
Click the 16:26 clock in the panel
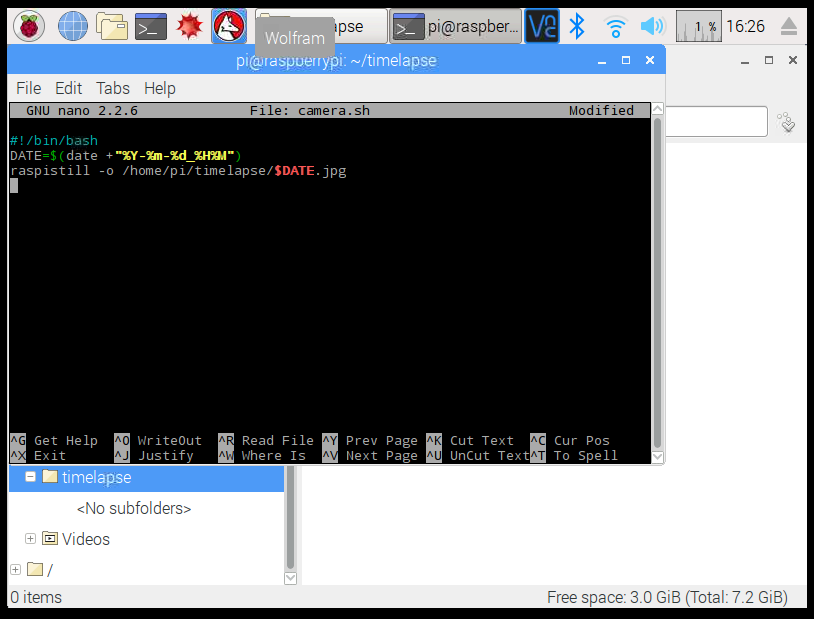(x=746, y=26)
